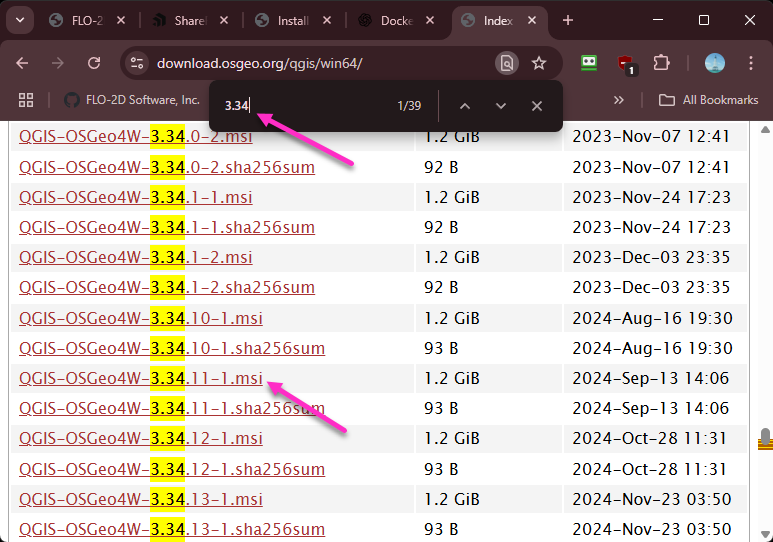The height and width of the screenshot is (542, 773).
Task: Click the site information icon in address bar
Action: 136,63
